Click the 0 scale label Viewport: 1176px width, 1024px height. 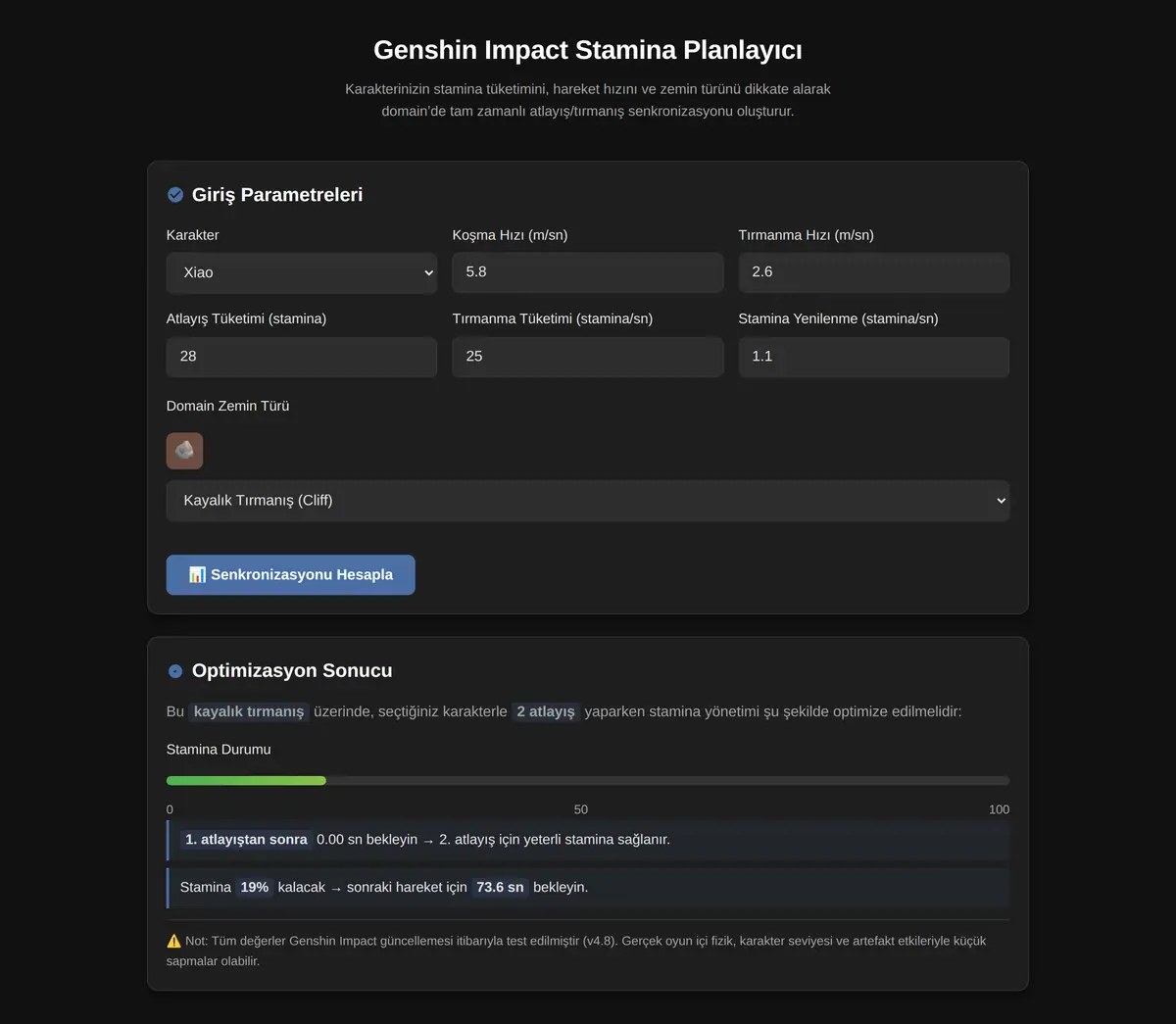coord(170,809)
